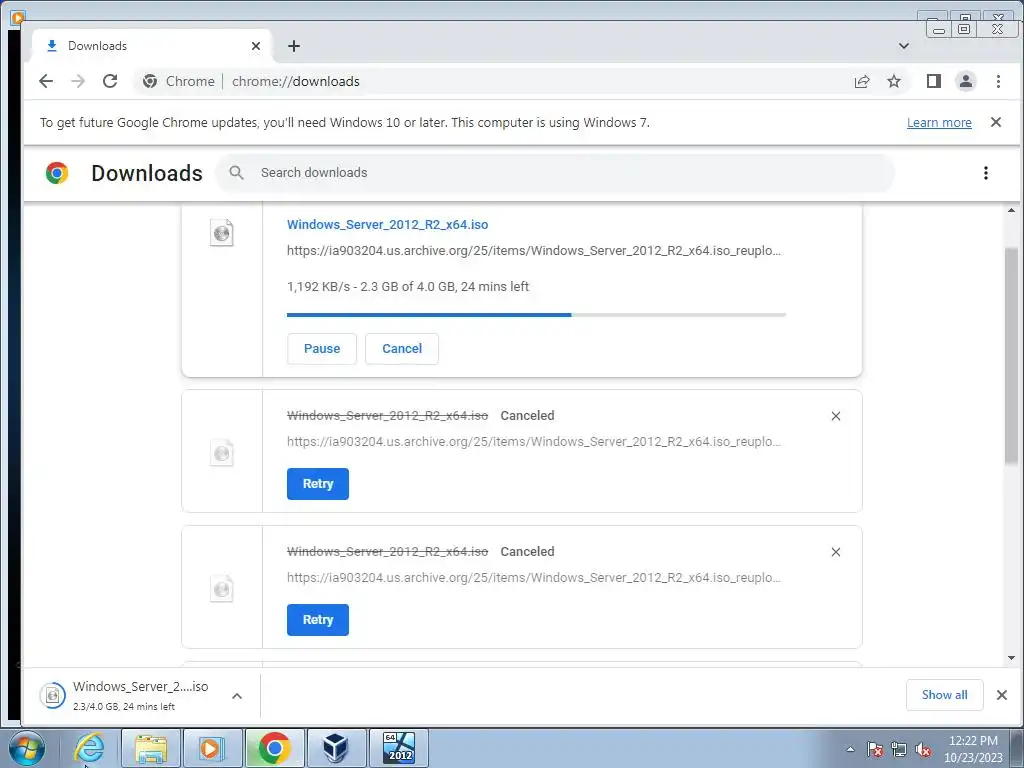This screenshot has height=768, width=1024.
Task: Open Action Center flag icon
Action: tap(875, 749)
